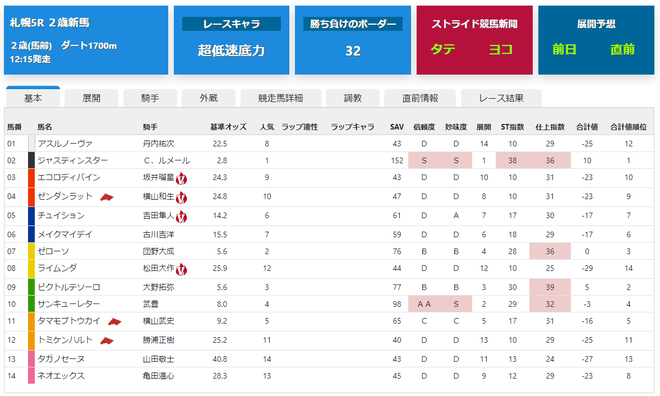660x396 pixels.
Task: Click the ヨコ link in ストライド競馬新聞
Action: click(x=500, y=49)
